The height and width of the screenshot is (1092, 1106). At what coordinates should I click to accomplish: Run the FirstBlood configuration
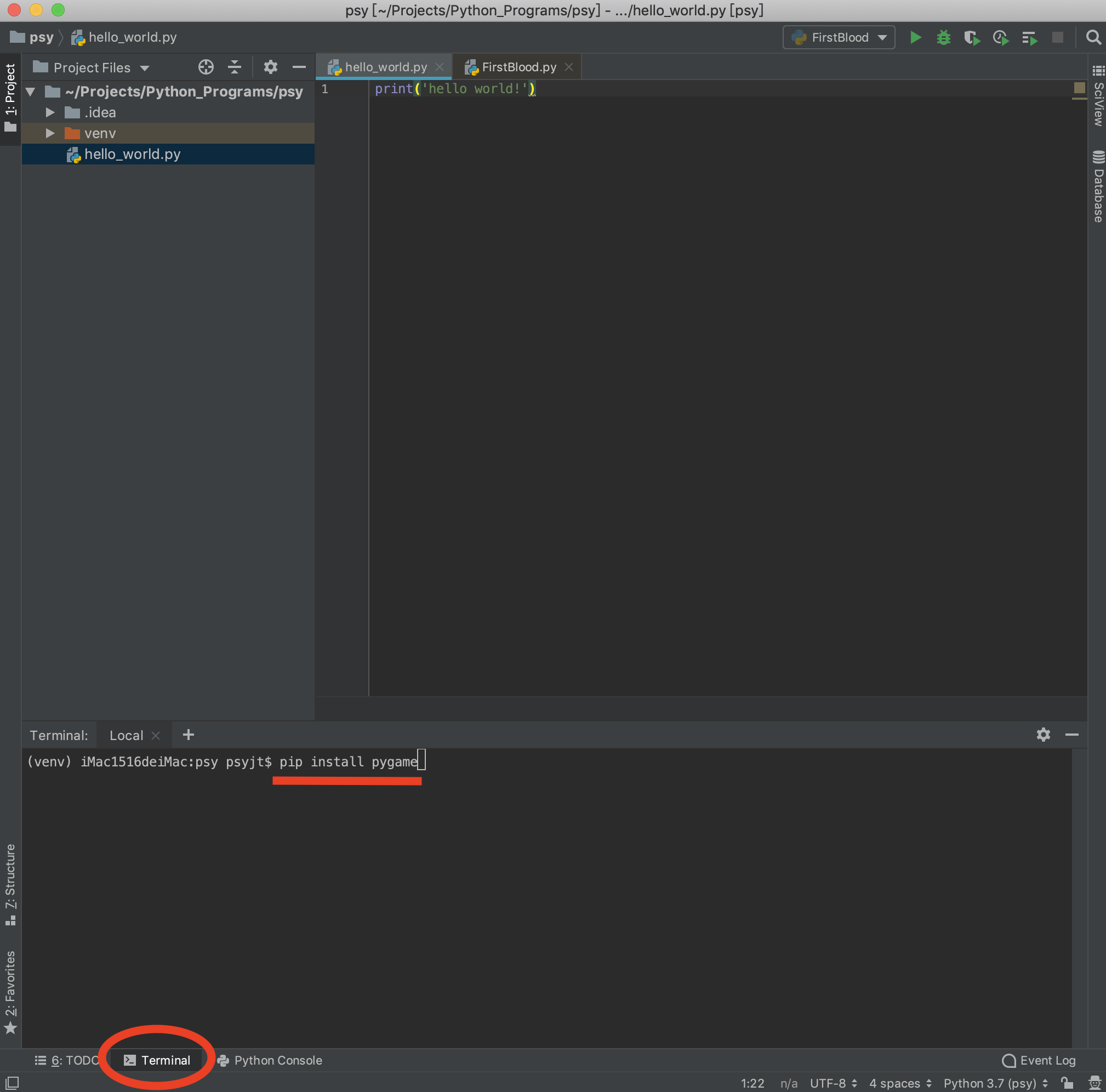coord(915,37)
